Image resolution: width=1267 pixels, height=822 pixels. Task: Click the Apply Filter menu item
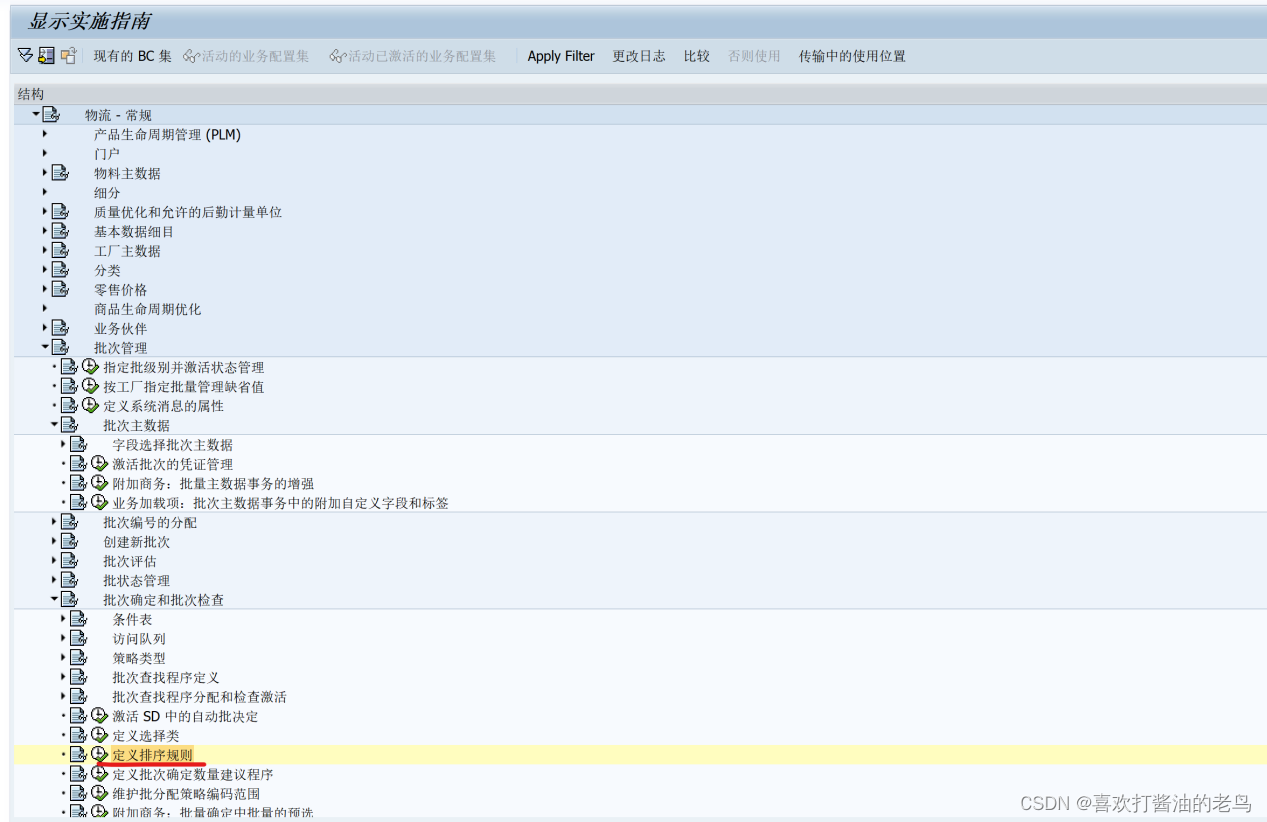[x=560, y=56]
